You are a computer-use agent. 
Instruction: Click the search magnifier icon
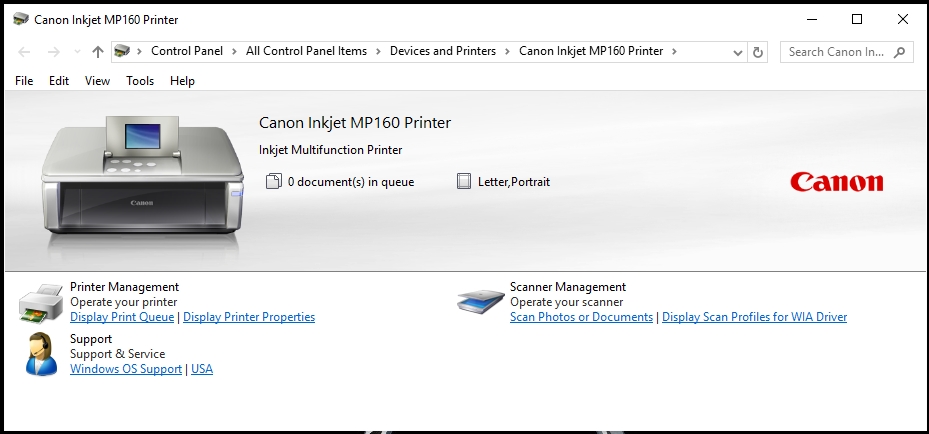(899, 52)
